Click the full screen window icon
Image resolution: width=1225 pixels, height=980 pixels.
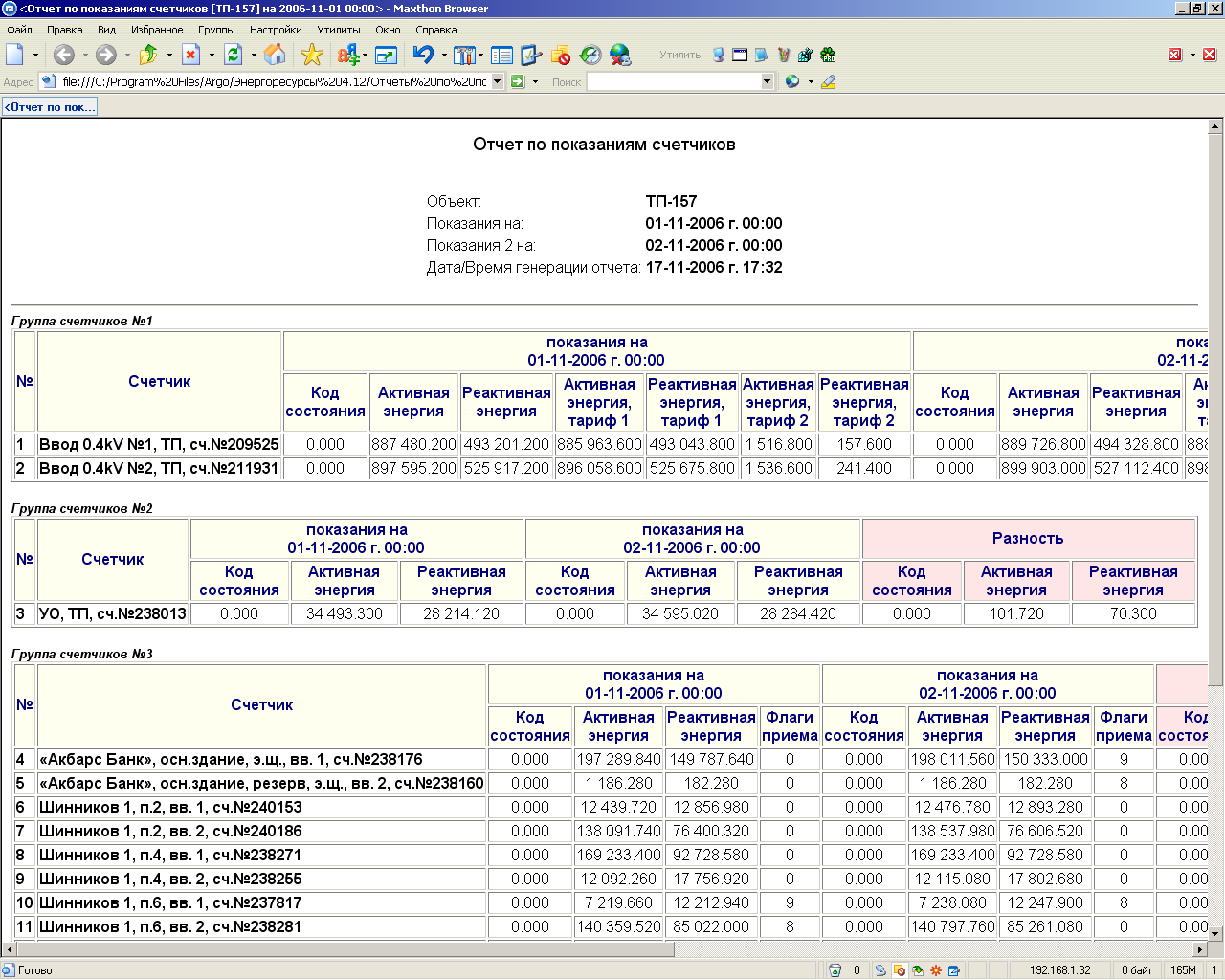[386, 56]
